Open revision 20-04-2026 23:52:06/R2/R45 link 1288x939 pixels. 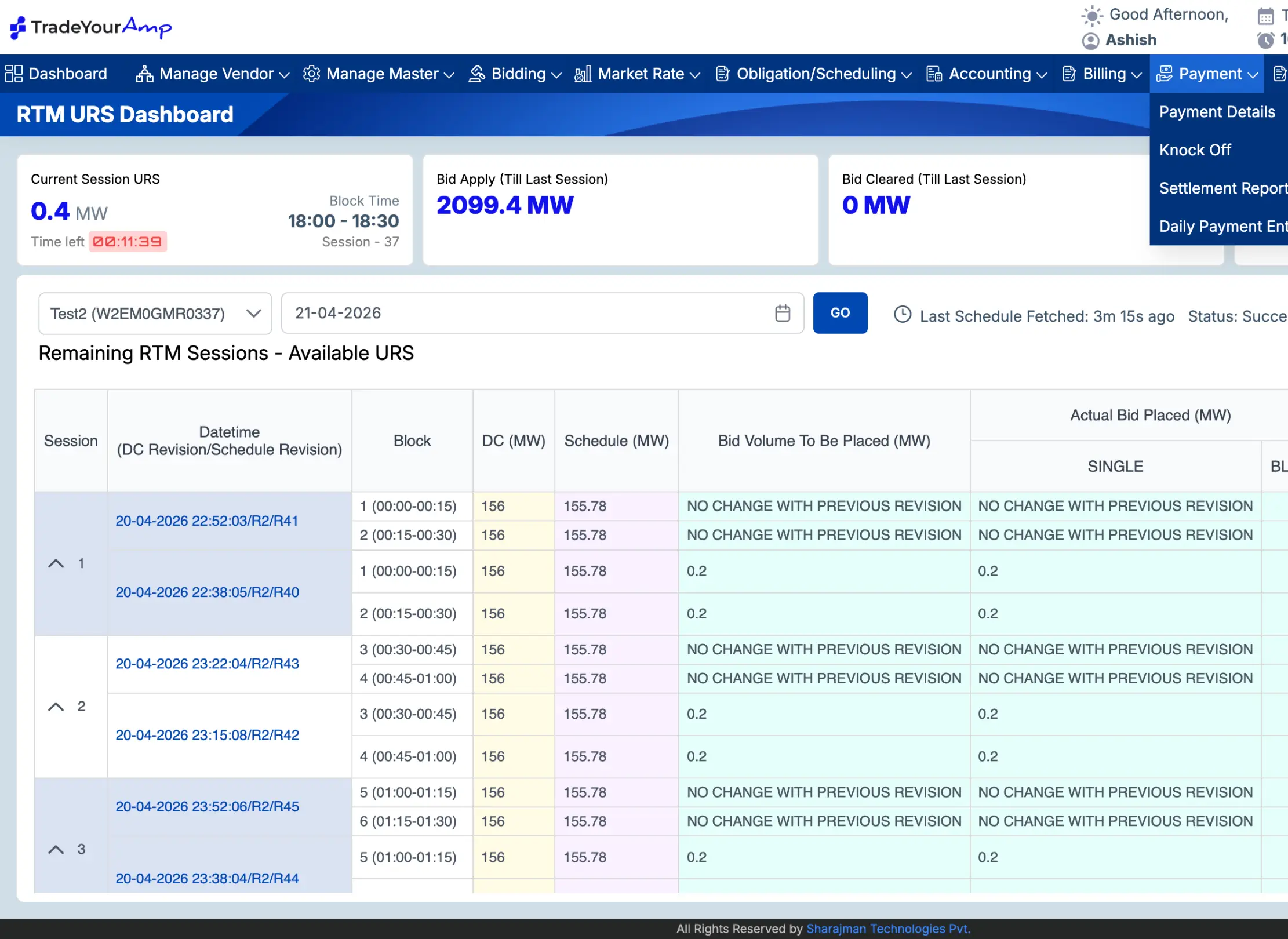coord(207,806)
